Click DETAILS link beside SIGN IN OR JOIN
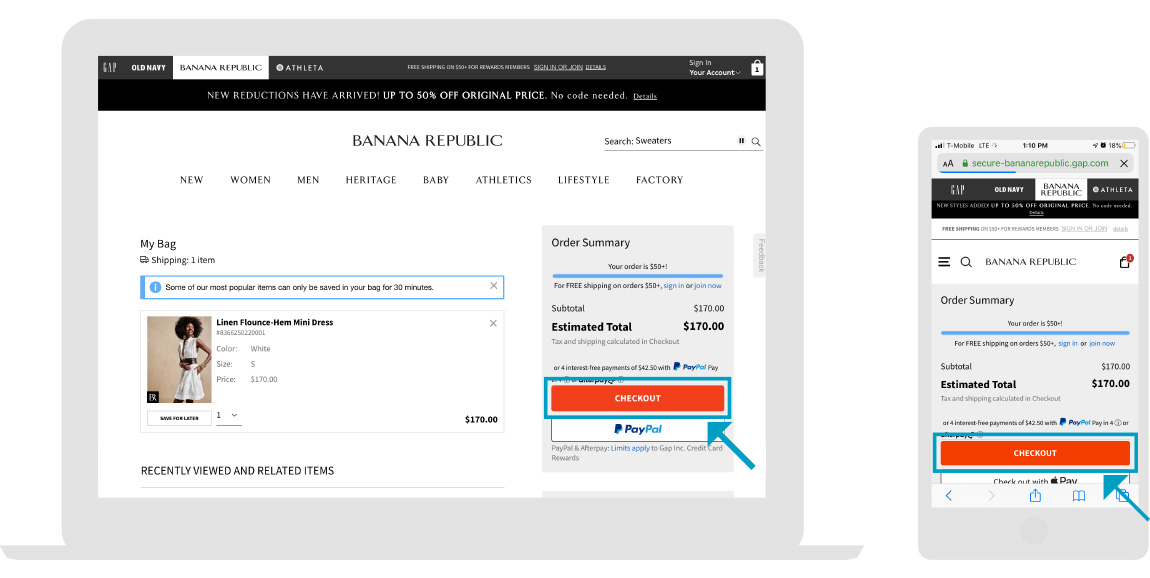Screen dimensions: 1150x578 point(596,67)
